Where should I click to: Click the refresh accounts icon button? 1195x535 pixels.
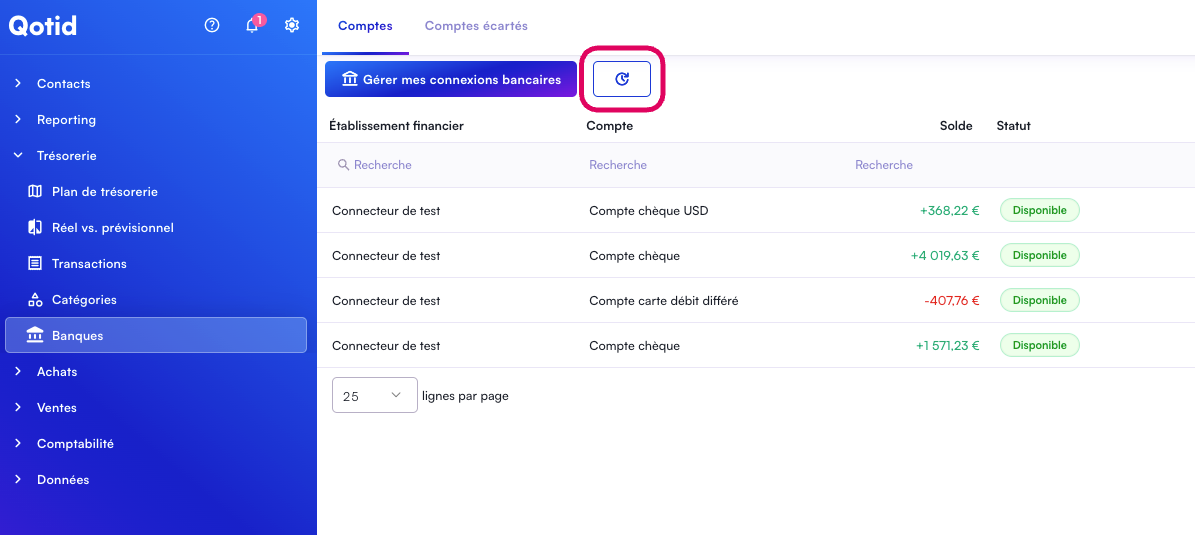click(622, 79)
